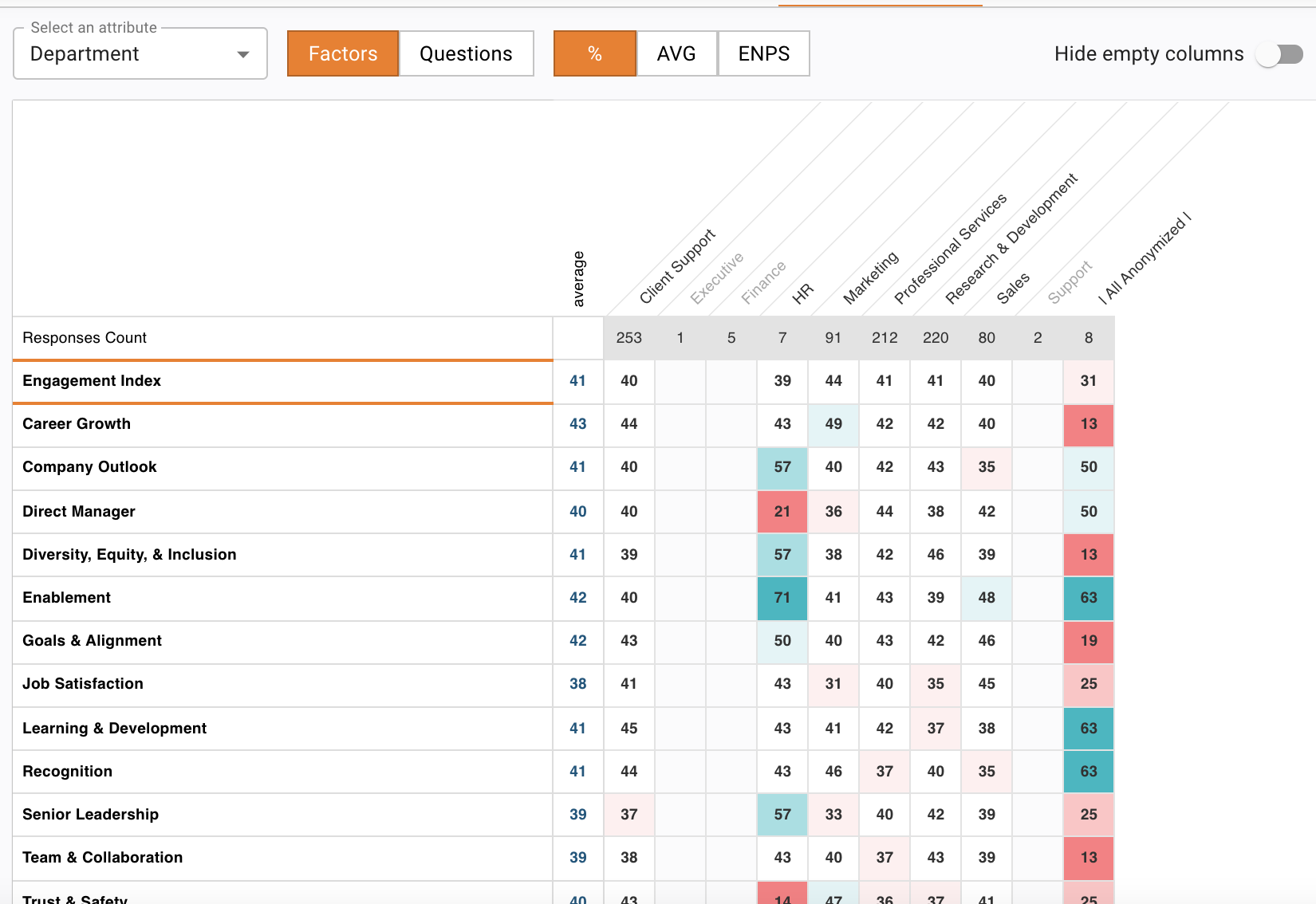Screen dimensions: 1316x904
Task: Click the average column header
Action: 578,279
